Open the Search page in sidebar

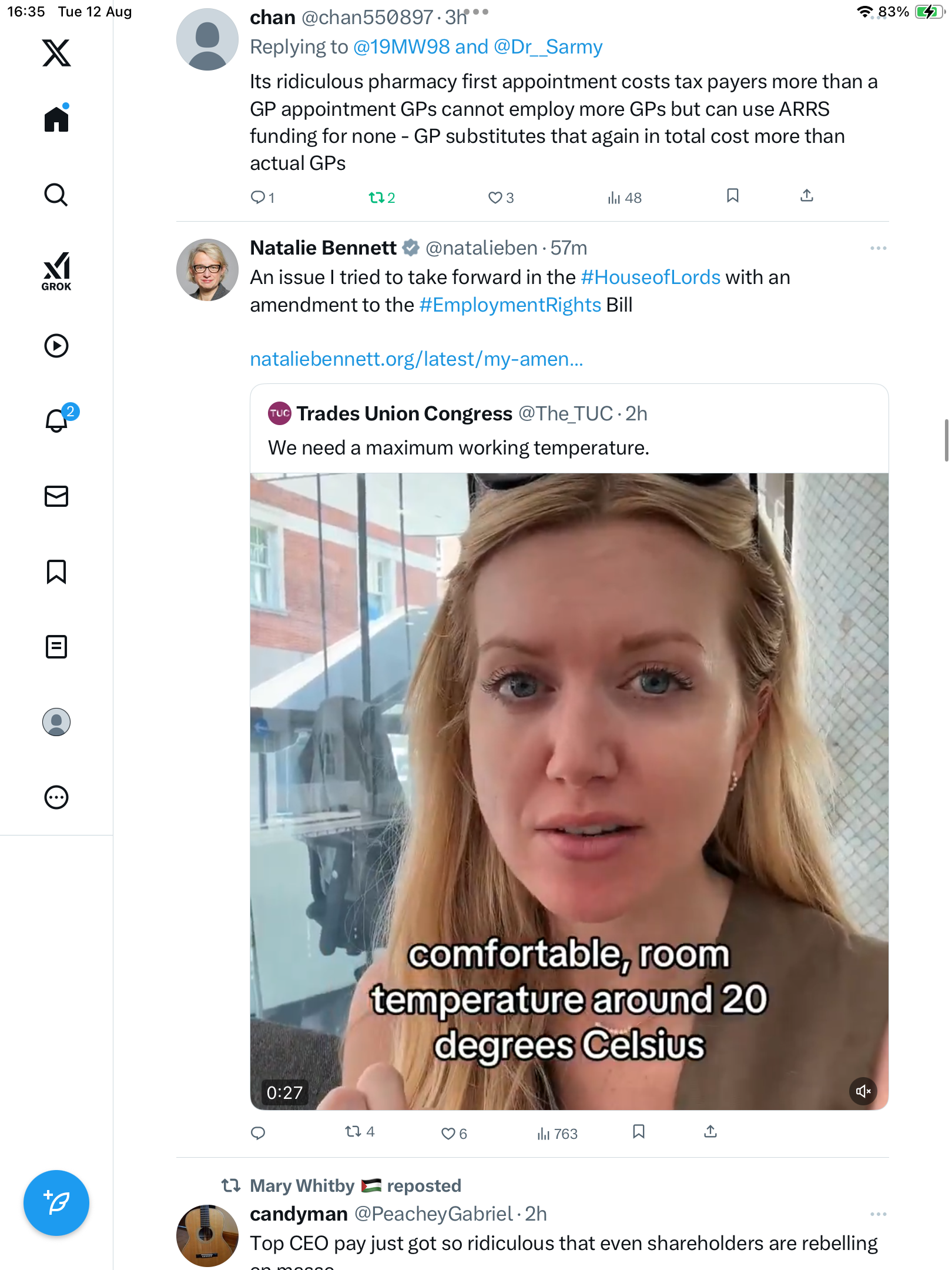pyautogui.click(x=56, y=195)
